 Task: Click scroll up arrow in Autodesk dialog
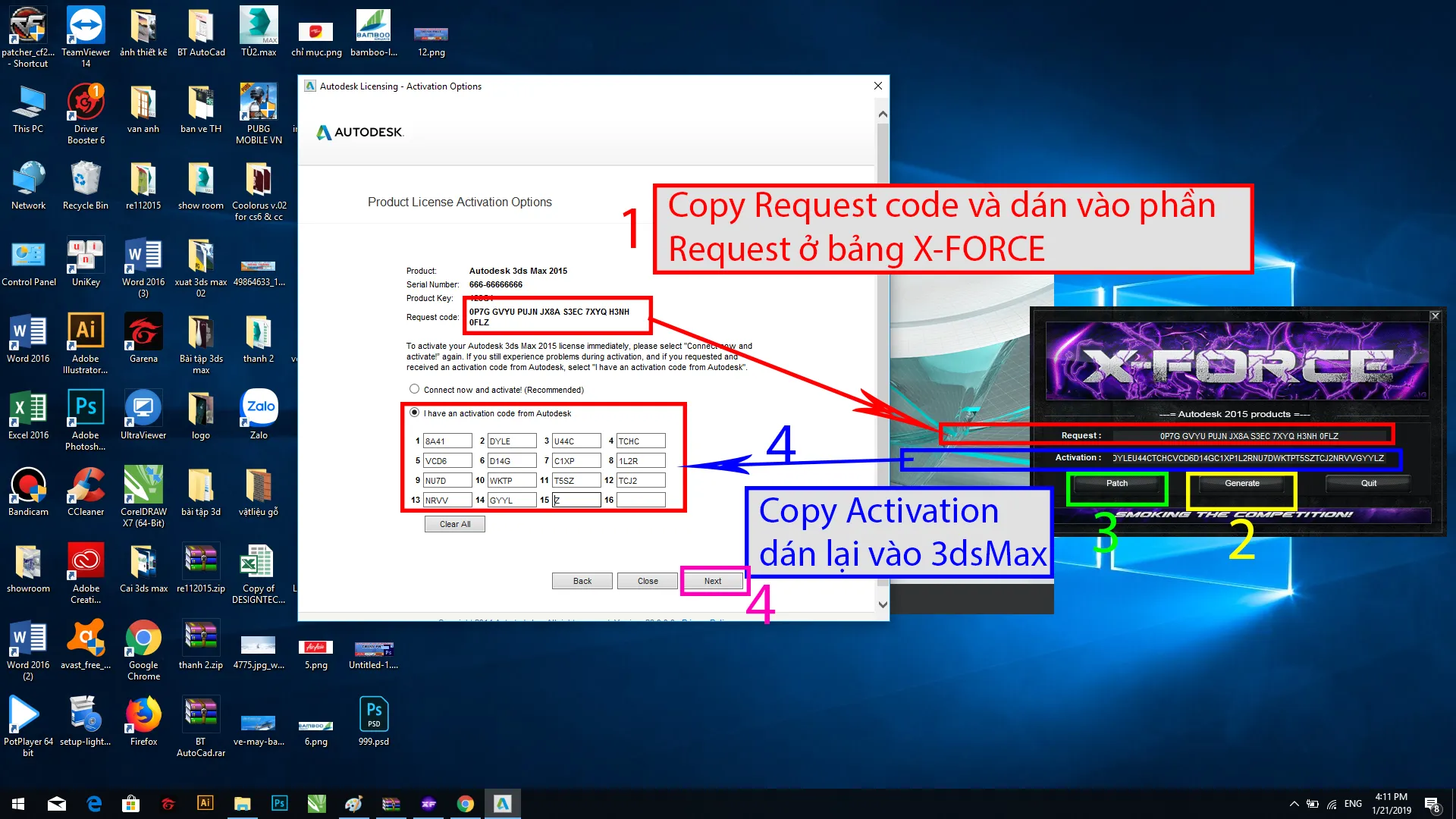click(883, 115)
